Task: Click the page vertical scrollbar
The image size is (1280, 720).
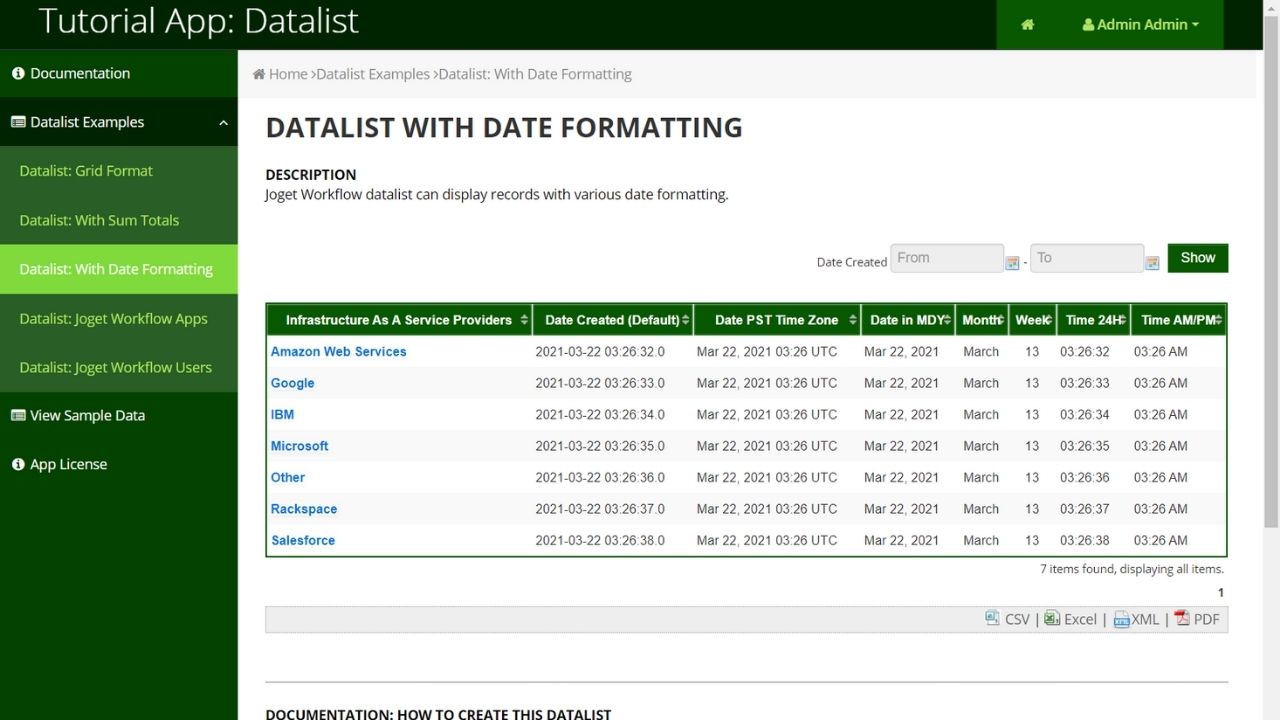Action: coord(1271,300)
